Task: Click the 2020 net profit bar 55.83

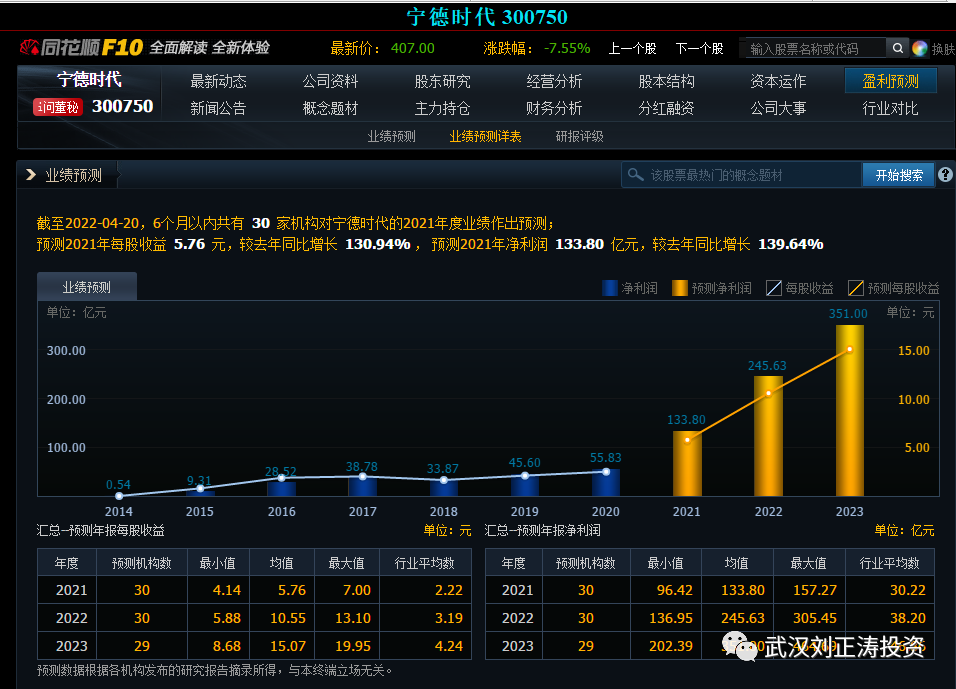Action: point(606,482)
